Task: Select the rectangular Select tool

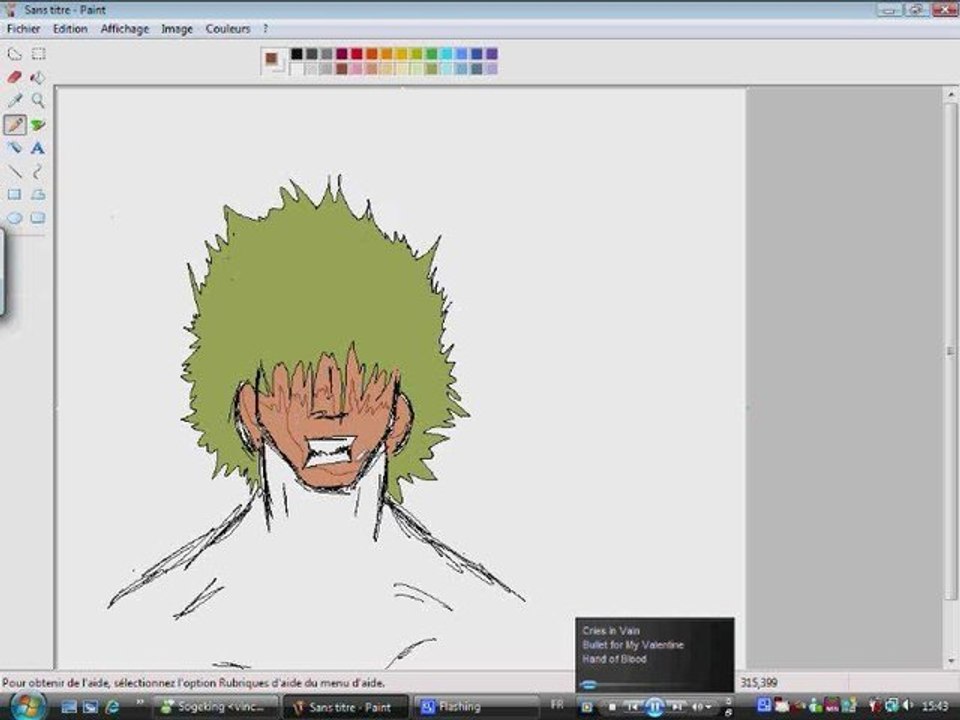Action: coord(38,54)
